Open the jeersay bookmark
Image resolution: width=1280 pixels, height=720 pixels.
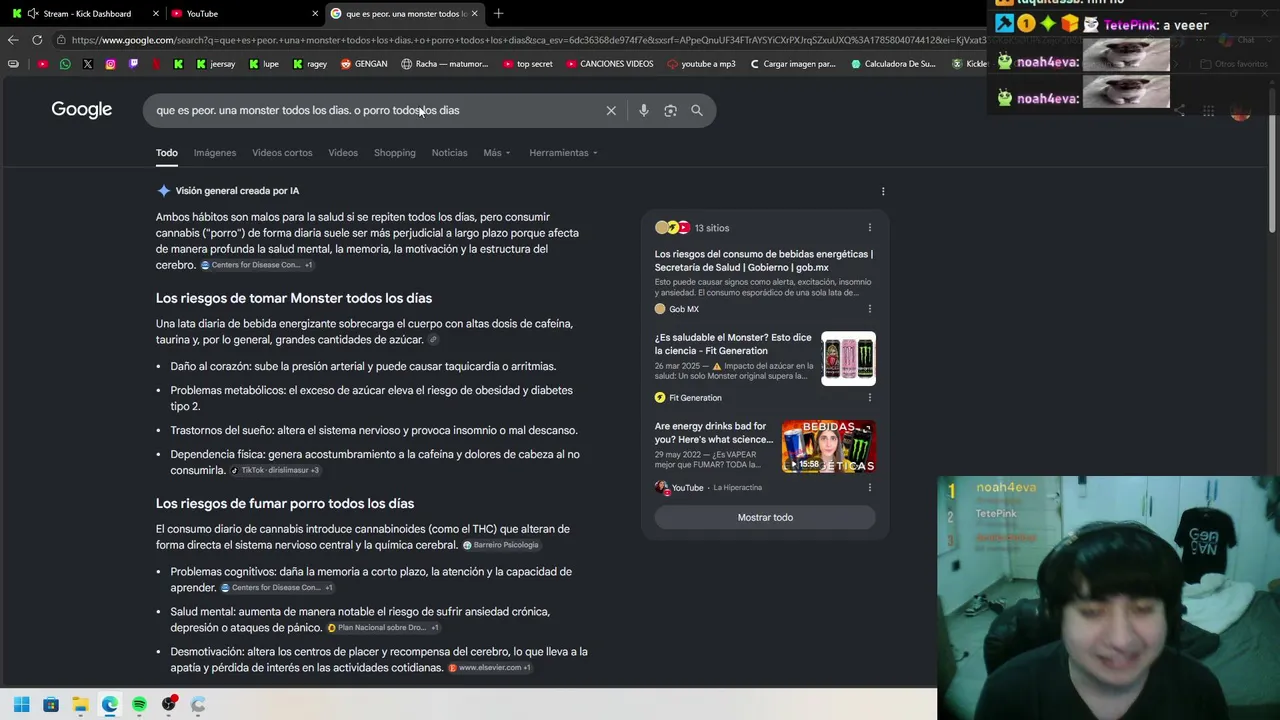[x=215, y=64]
